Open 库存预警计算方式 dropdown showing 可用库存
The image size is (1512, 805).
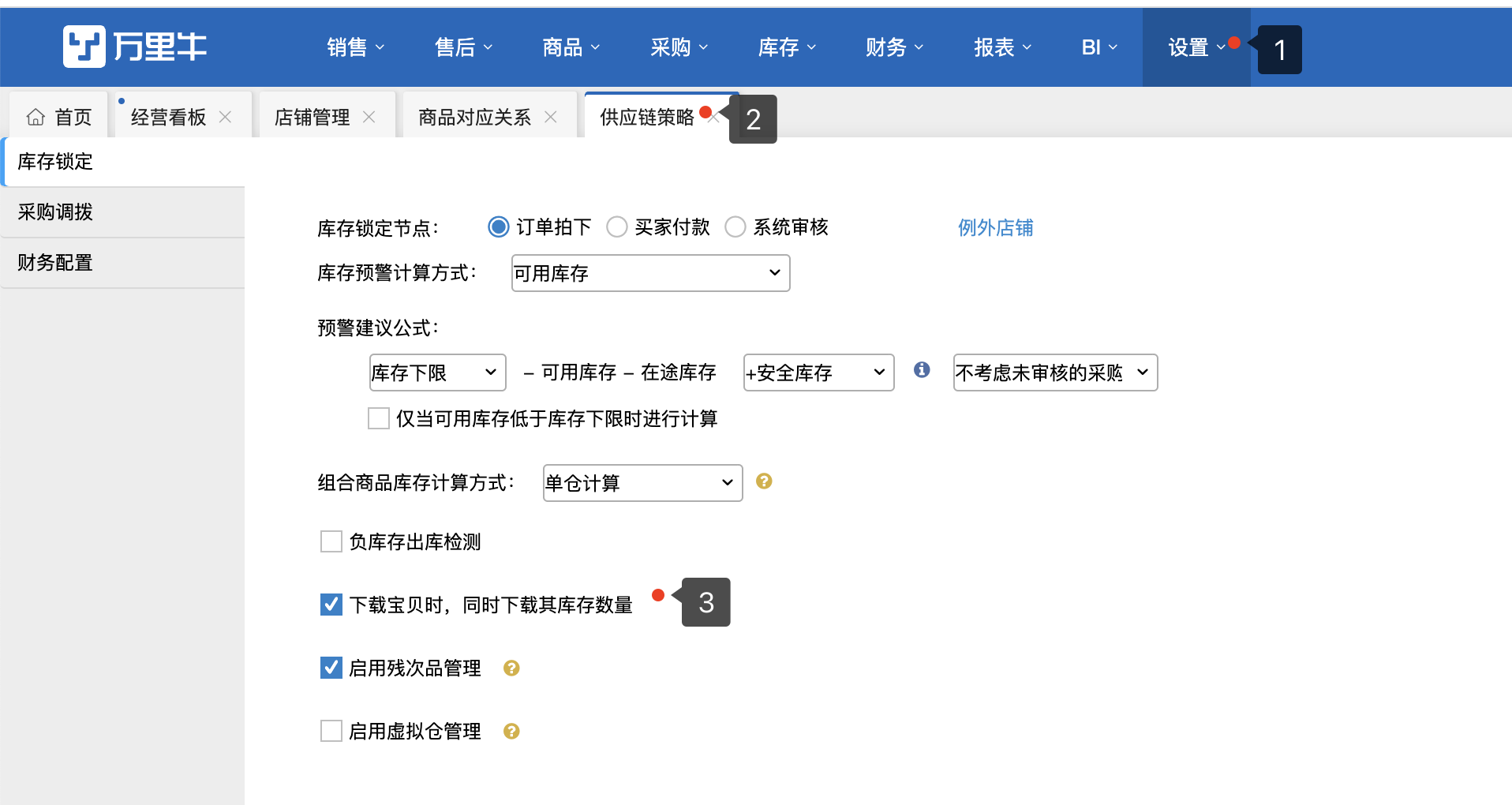[x=651, y=273]
